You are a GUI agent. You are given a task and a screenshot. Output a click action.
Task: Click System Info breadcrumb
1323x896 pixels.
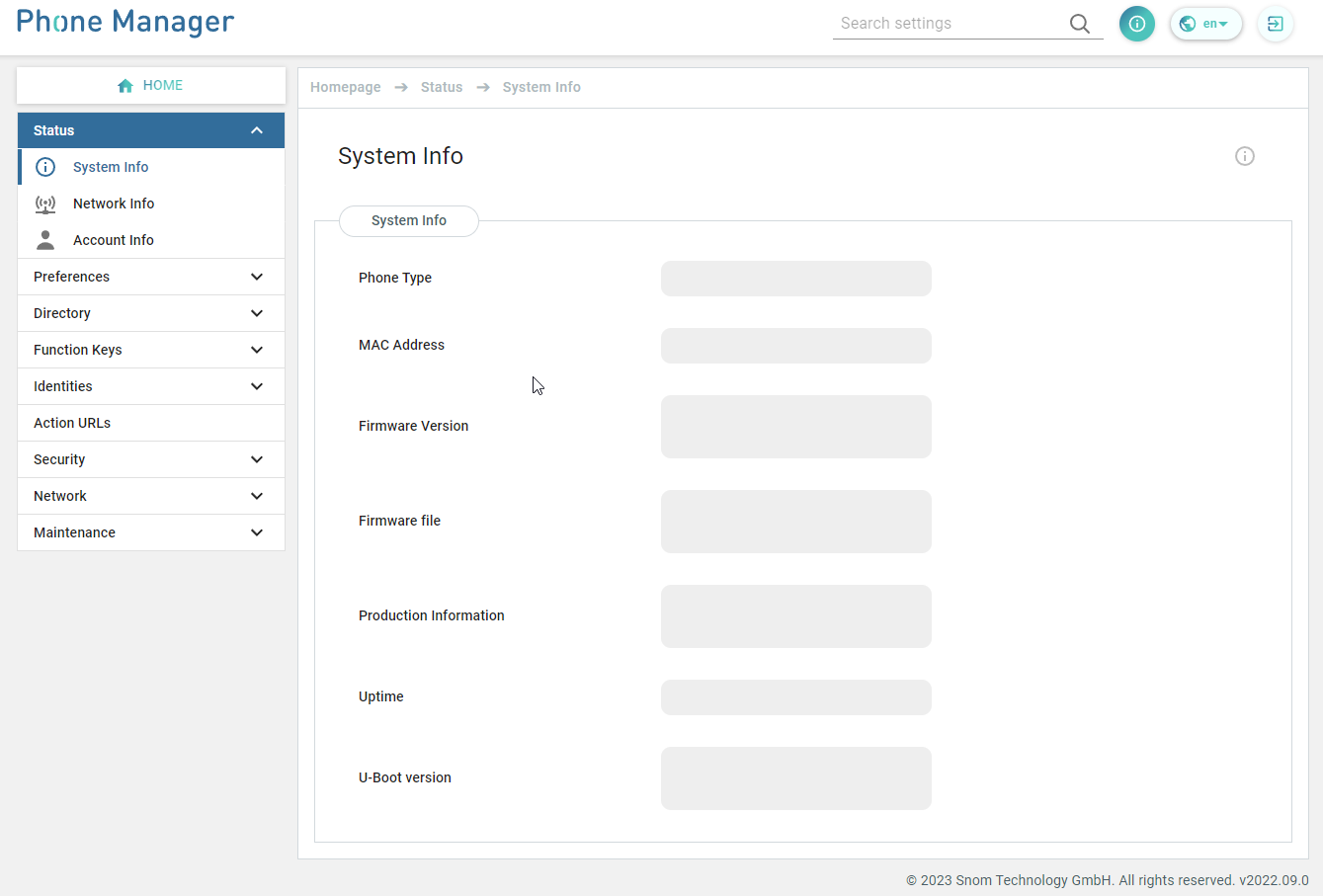[541, 87]
